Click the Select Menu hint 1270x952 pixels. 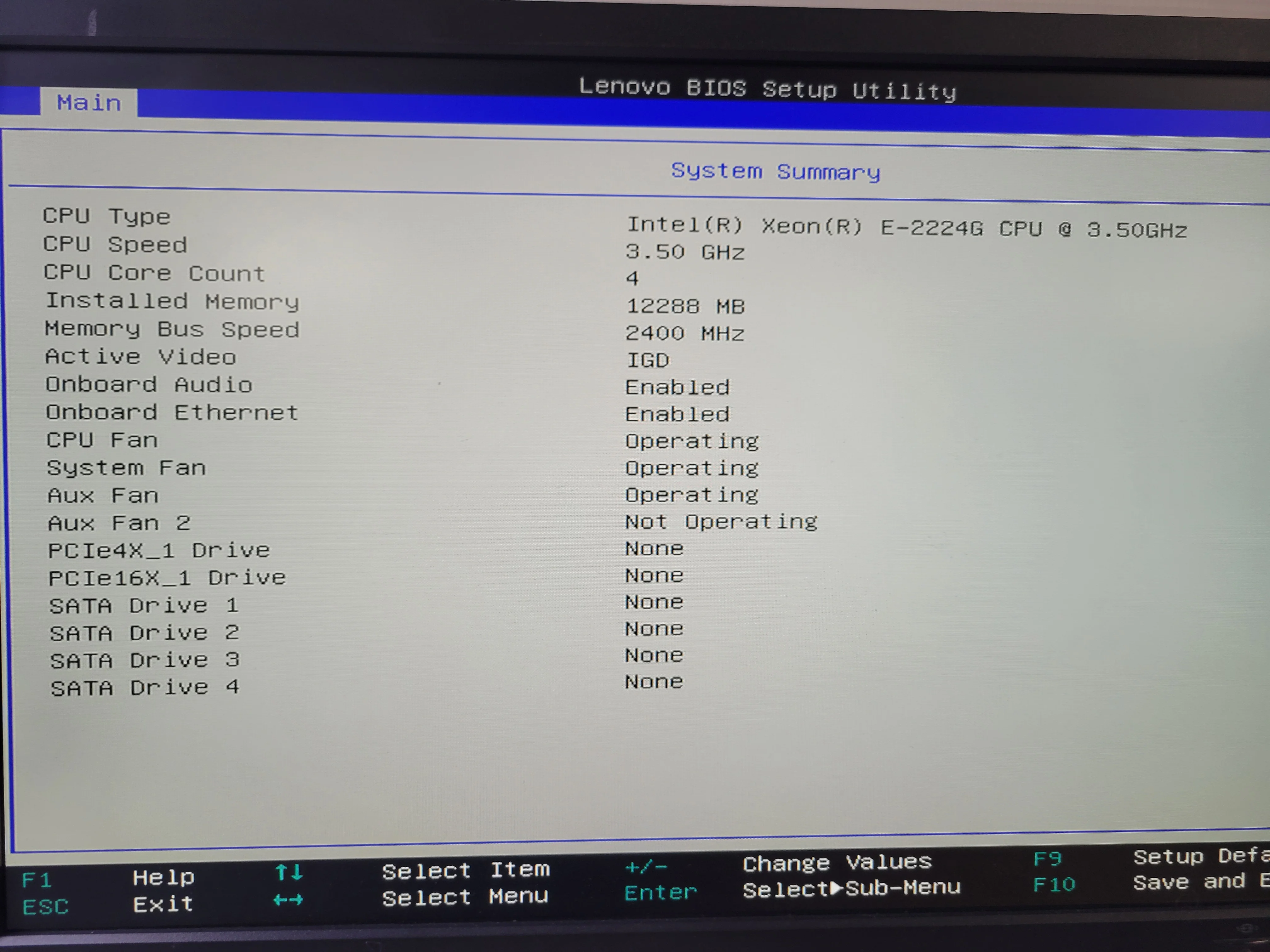466,897
